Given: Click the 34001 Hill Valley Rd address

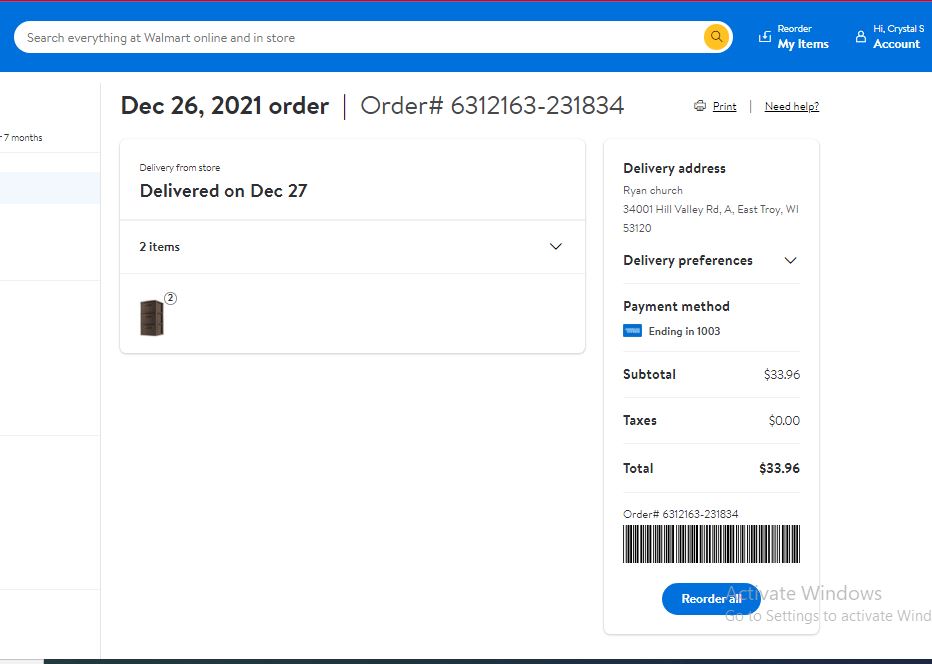Looking at the screenshot, I should pyautogui.click(x=711, y=218).
